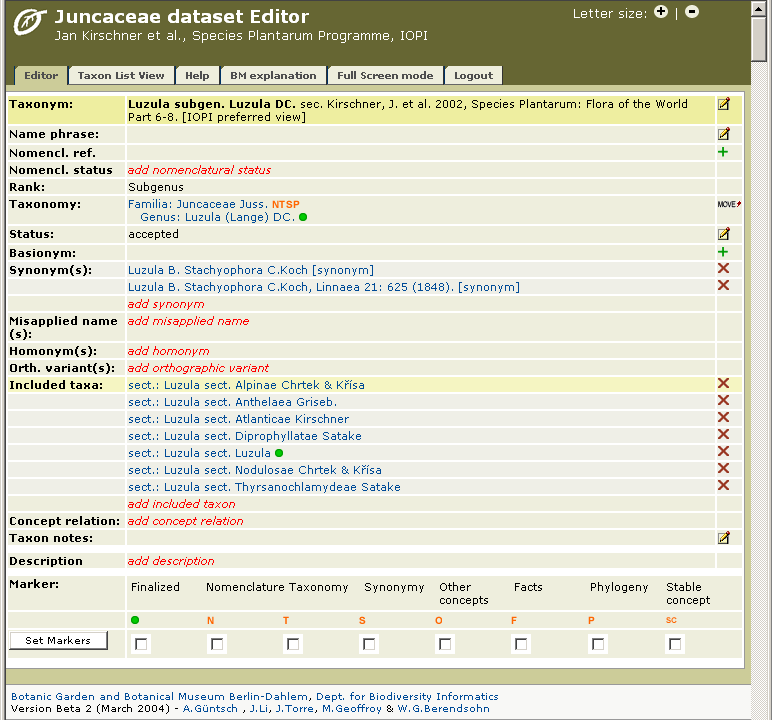The image size is (772, 720).
Task: Tick the Nomenclature marker checkbox
Action: (217, 645)
